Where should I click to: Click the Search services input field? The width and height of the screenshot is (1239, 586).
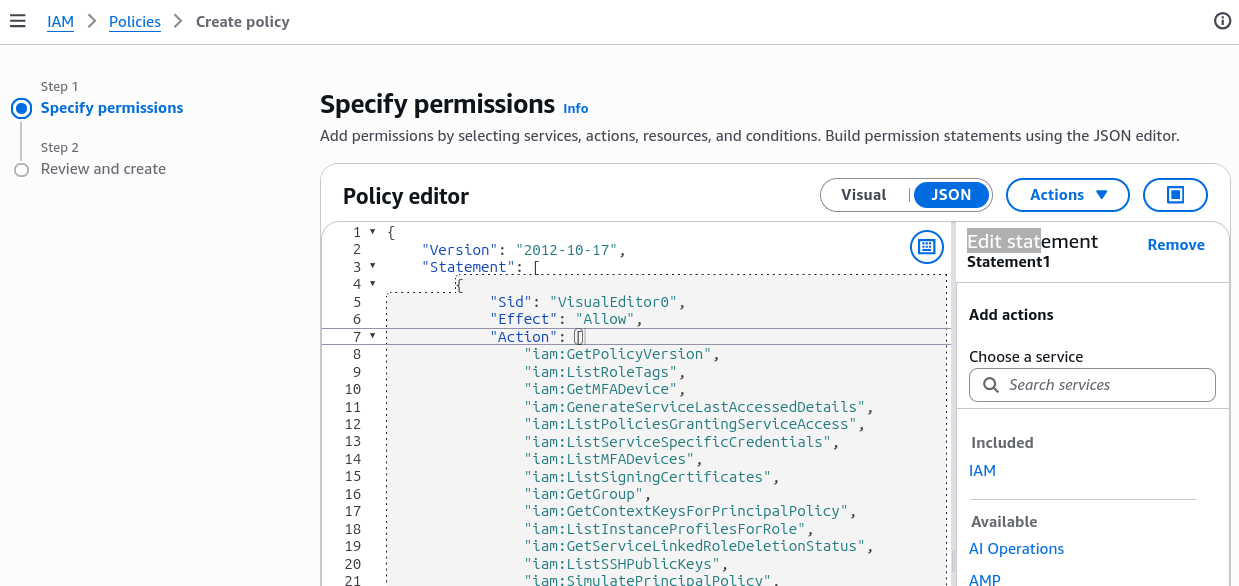[x=1092, y=385]
